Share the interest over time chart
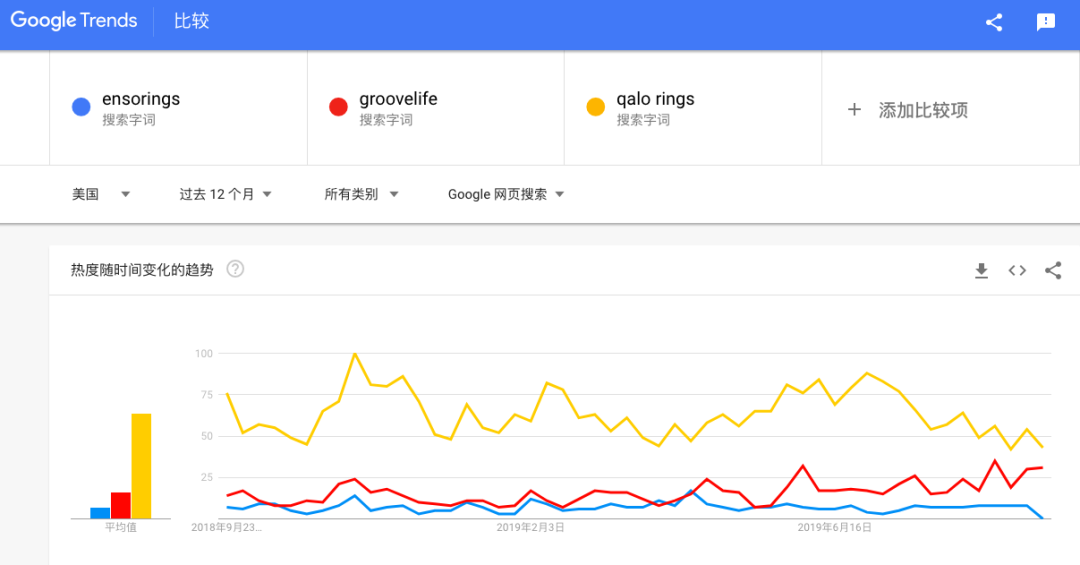 [1053, 270]
